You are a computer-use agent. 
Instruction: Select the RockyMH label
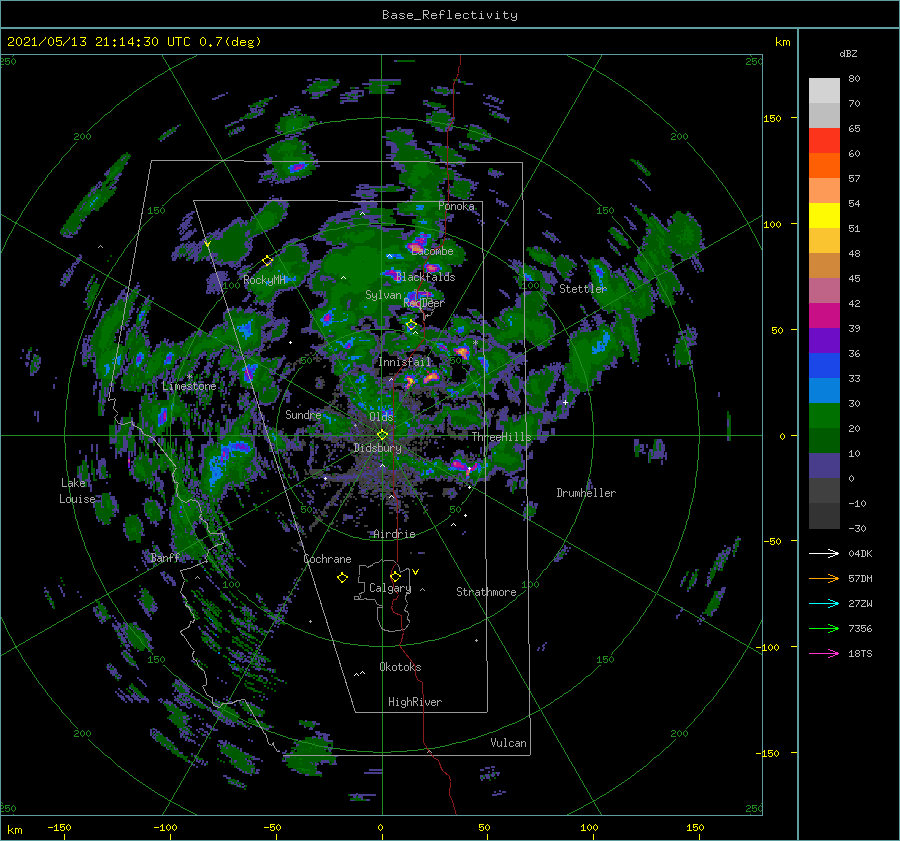(264, 280)
